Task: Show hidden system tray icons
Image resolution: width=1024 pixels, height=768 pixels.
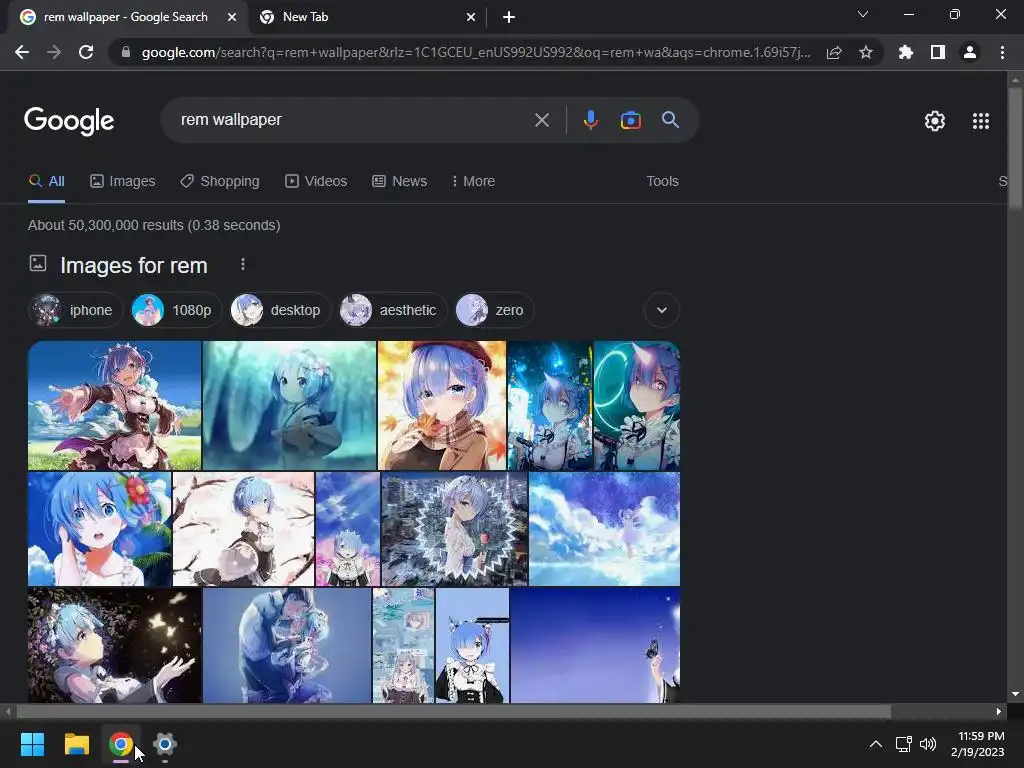Action: (876, 744)
